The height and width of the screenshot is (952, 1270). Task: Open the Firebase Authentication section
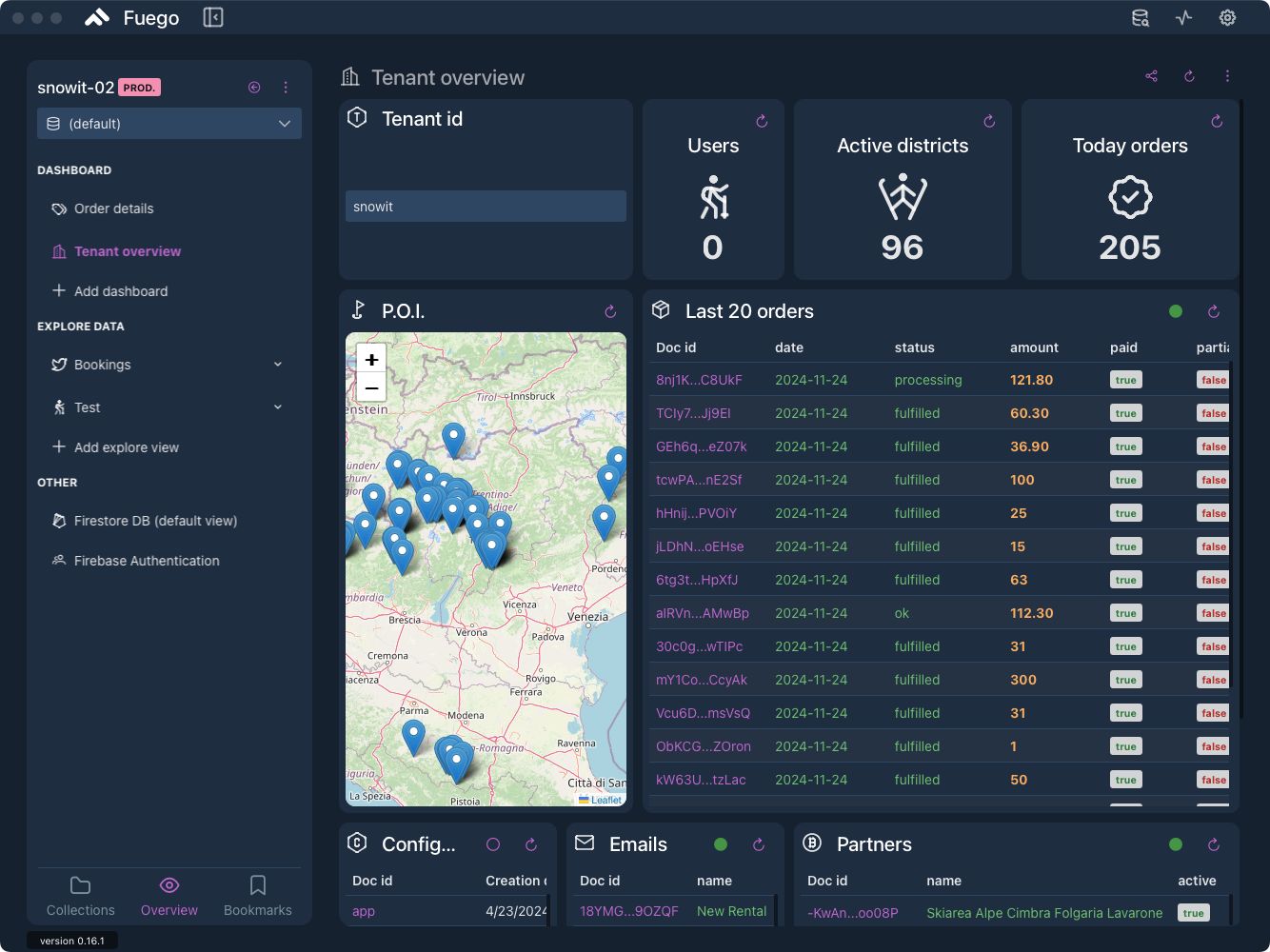click(x=147, y=561)
